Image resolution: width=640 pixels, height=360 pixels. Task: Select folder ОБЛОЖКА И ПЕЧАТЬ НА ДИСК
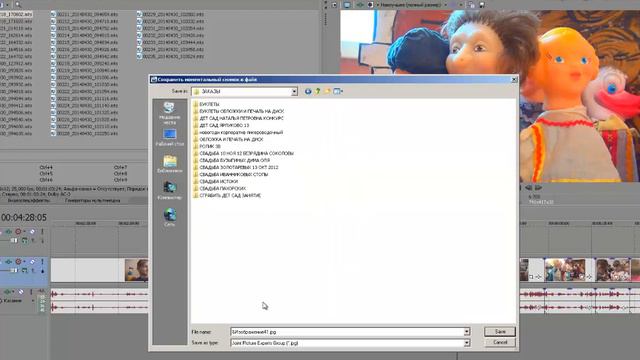(228, 139)
